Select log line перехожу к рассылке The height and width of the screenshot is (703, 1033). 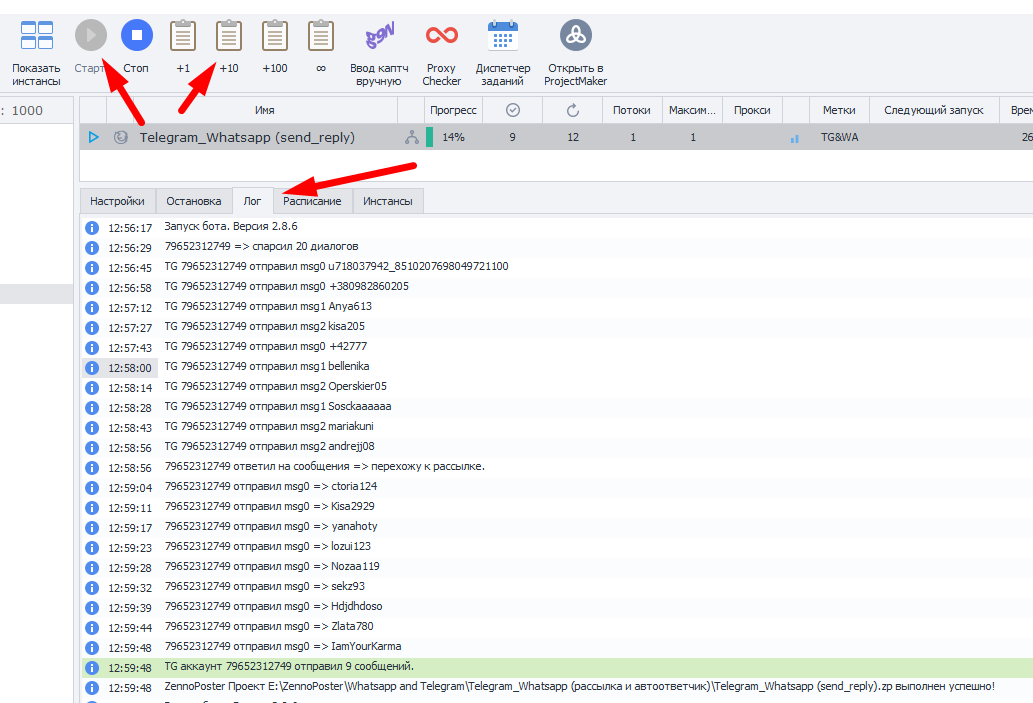pos(325,466)
